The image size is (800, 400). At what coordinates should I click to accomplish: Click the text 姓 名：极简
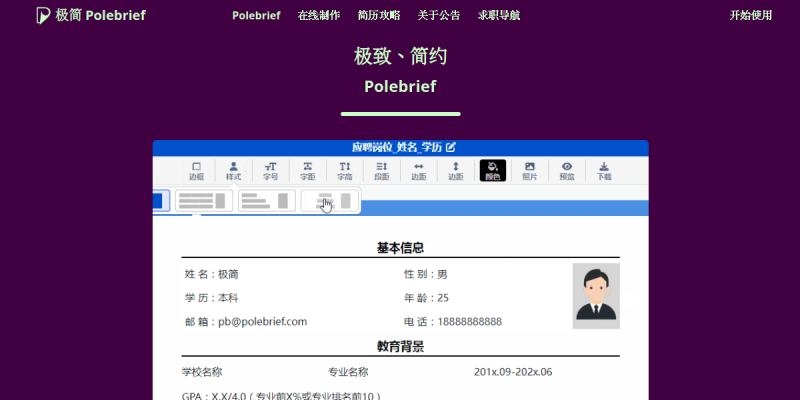211,274
